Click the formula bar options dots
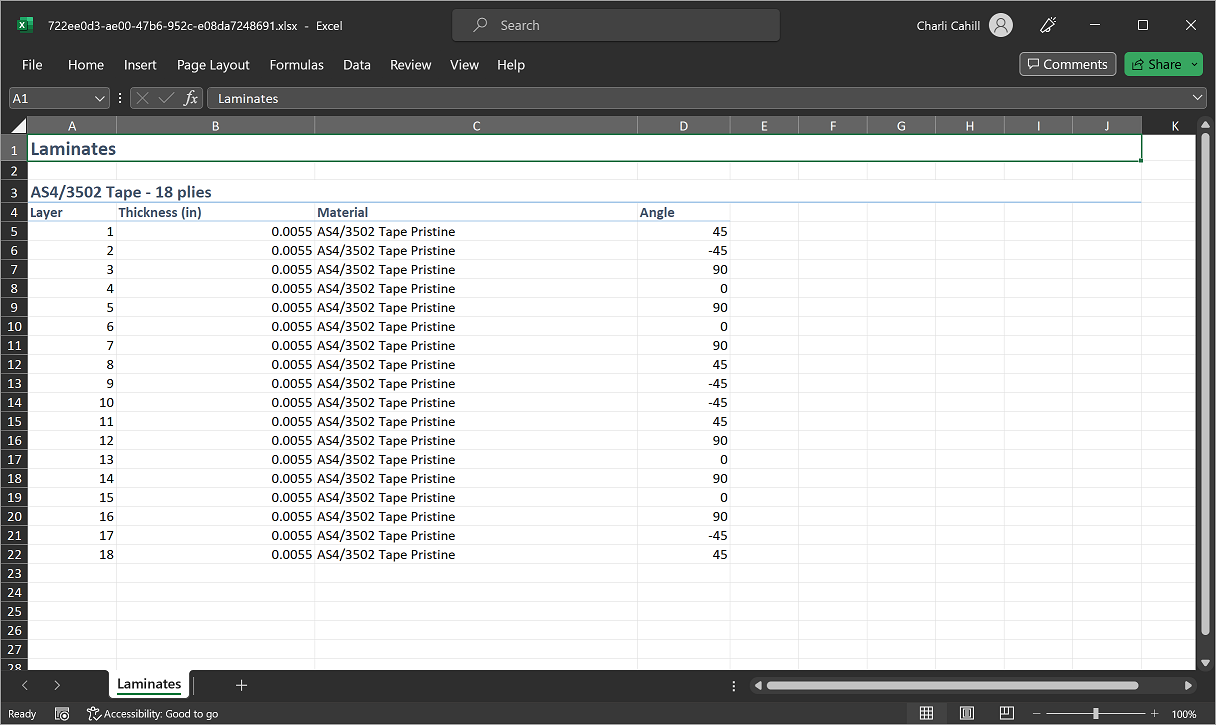Image resolution: width=1216 pixels, height=725 pixels. [121, 98]
